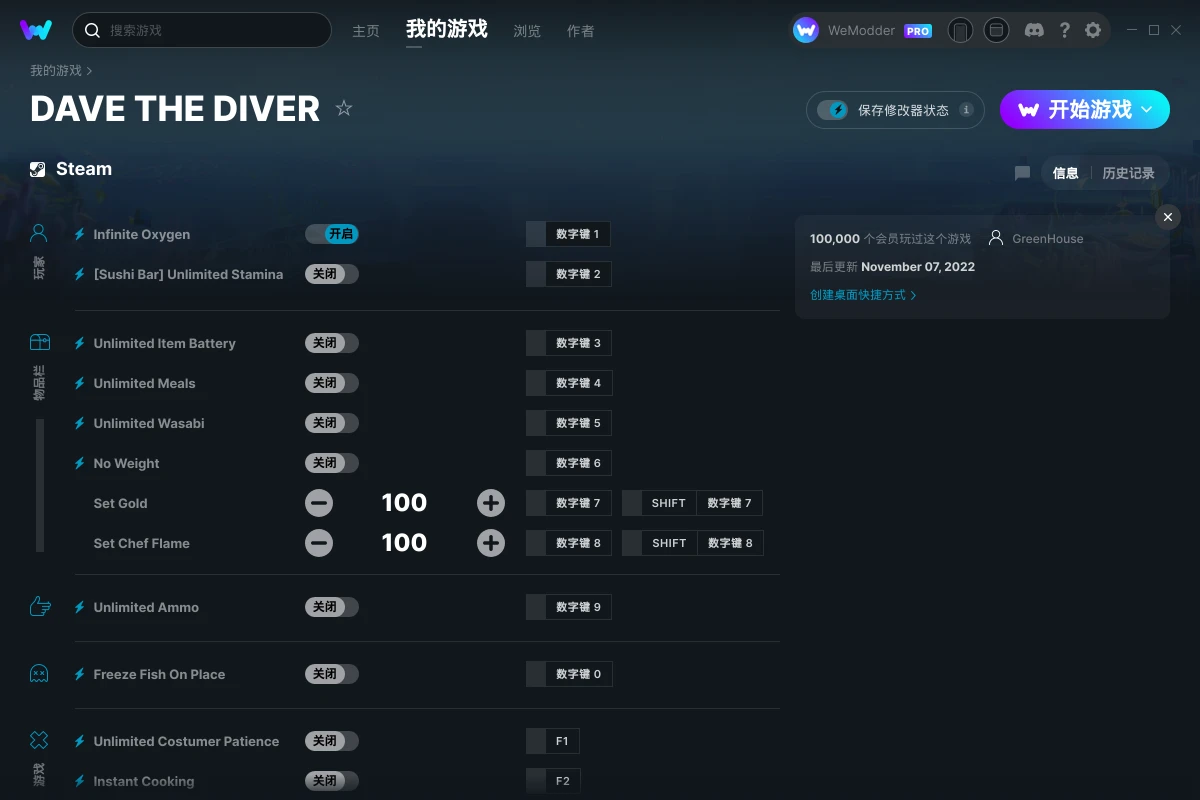This screenshot has width=1200, height=800.
Task: Enable Instant Cooking toggle
Action: click(332, 781)
